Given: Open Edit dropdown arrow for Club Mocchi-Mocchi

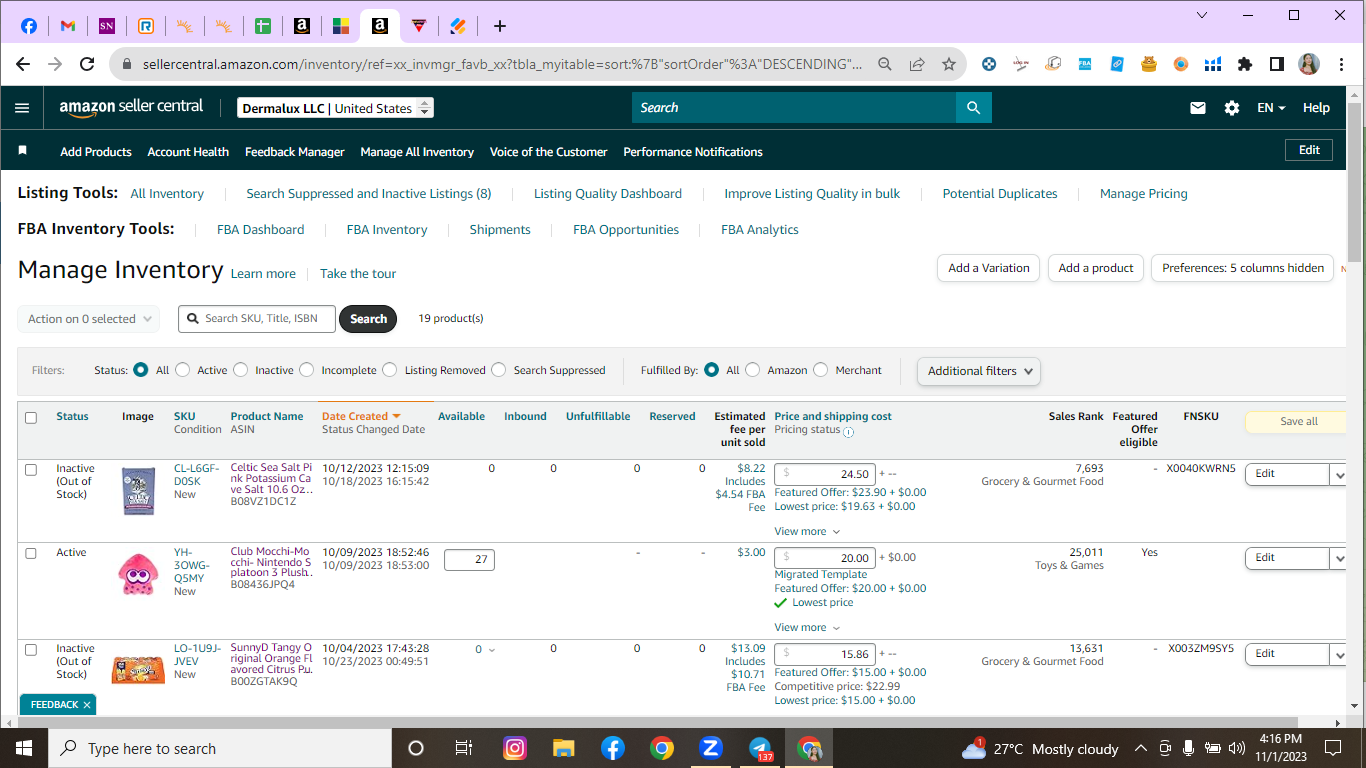Looking at the screenshot, I should click(x=1338, y=558).
